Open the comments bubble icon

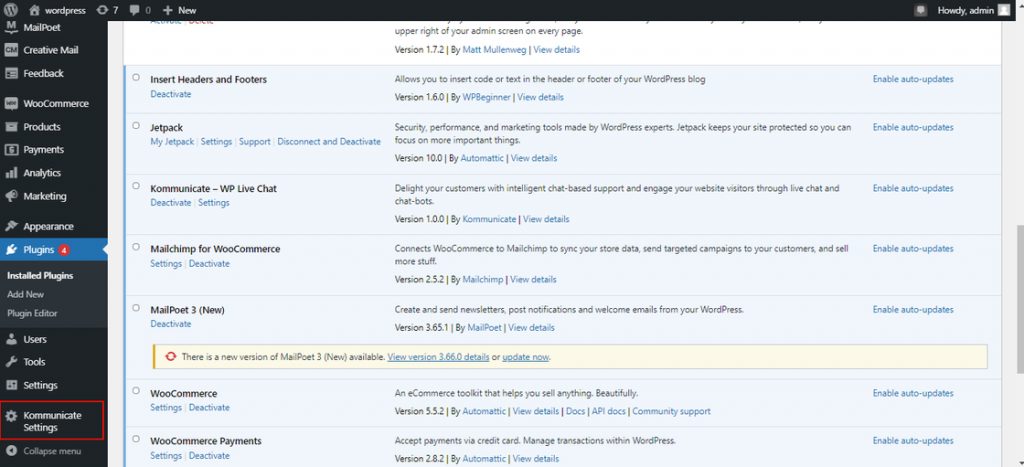(x=134, y=10)
